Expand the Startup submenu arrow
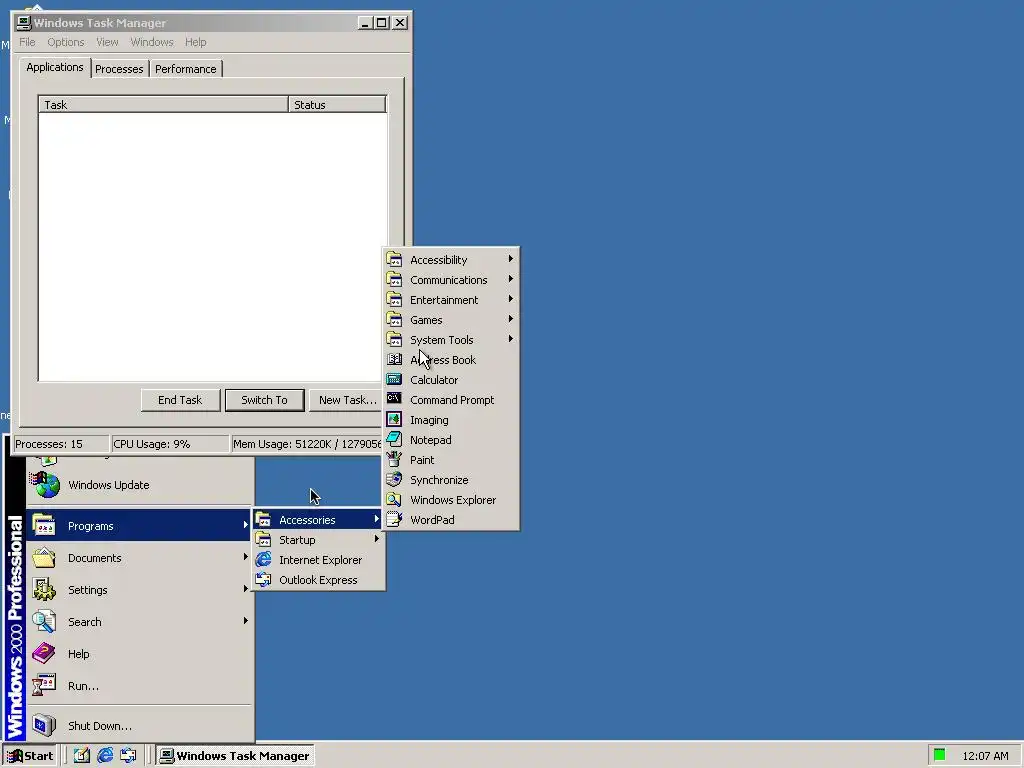The height and width of the screenshot is (768, 1024). coord(377,539)
